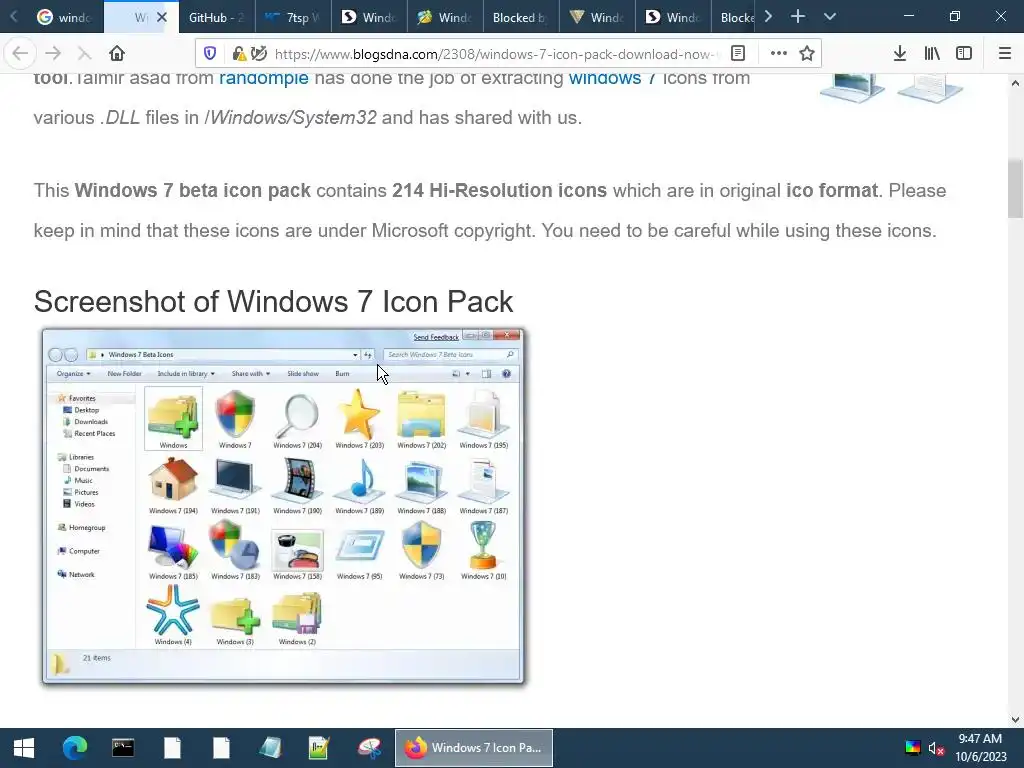Image resolution: width=1024 pixels, height=768 pixels.
Task: Stop loading the current page
Action: pyautogui.click(x=84, y=54)
